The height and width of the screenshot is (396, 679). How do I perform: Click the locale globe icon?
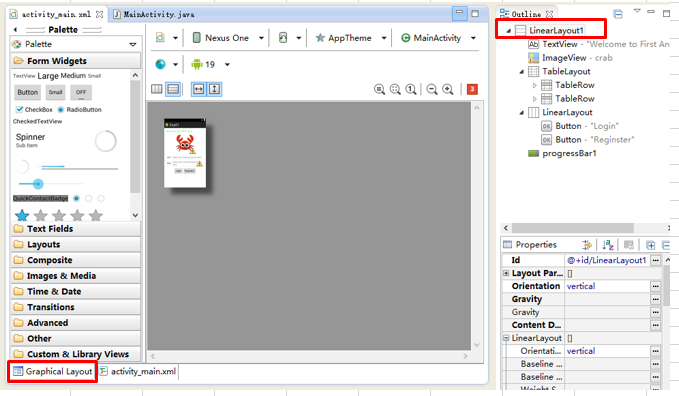click(x=160, y=65)
